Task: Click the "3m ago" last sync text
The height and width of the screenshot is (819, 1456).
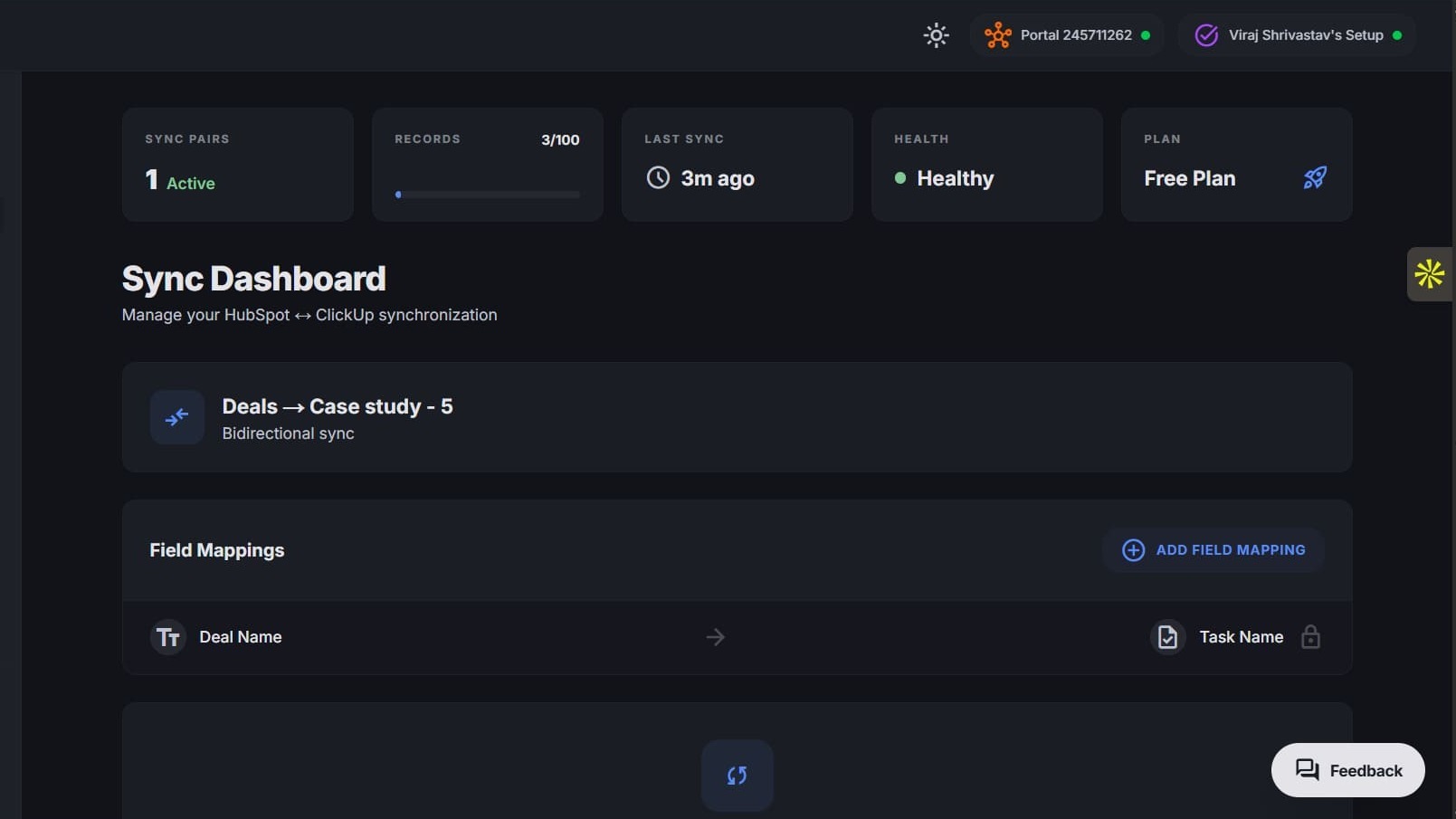Action: coord(718,178)
